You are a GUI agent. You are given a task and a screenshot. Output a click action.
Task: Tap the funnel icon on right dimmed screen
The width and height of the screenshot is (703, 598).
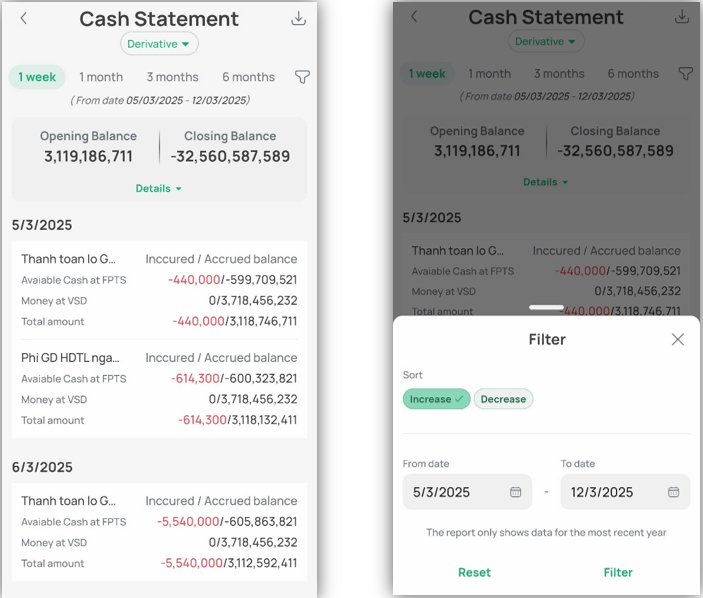click(x=685, y=73)
